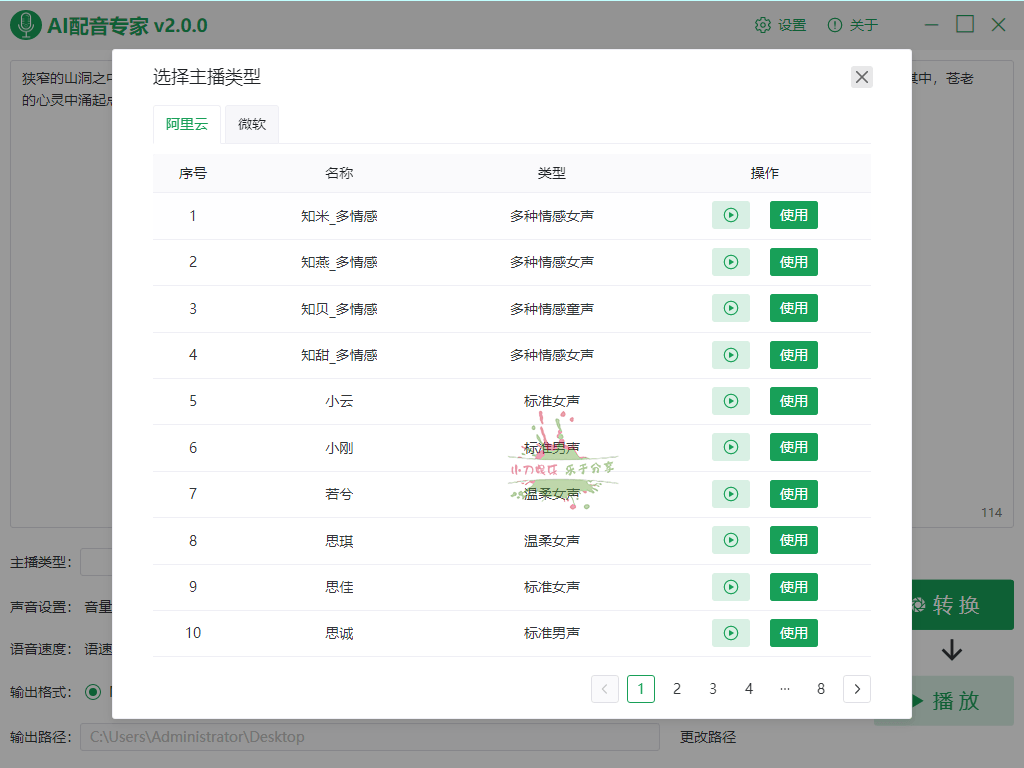Screen dimensions: 1024x768
Task: Jump to page 2 of voices
Action: tap(677, 689)
